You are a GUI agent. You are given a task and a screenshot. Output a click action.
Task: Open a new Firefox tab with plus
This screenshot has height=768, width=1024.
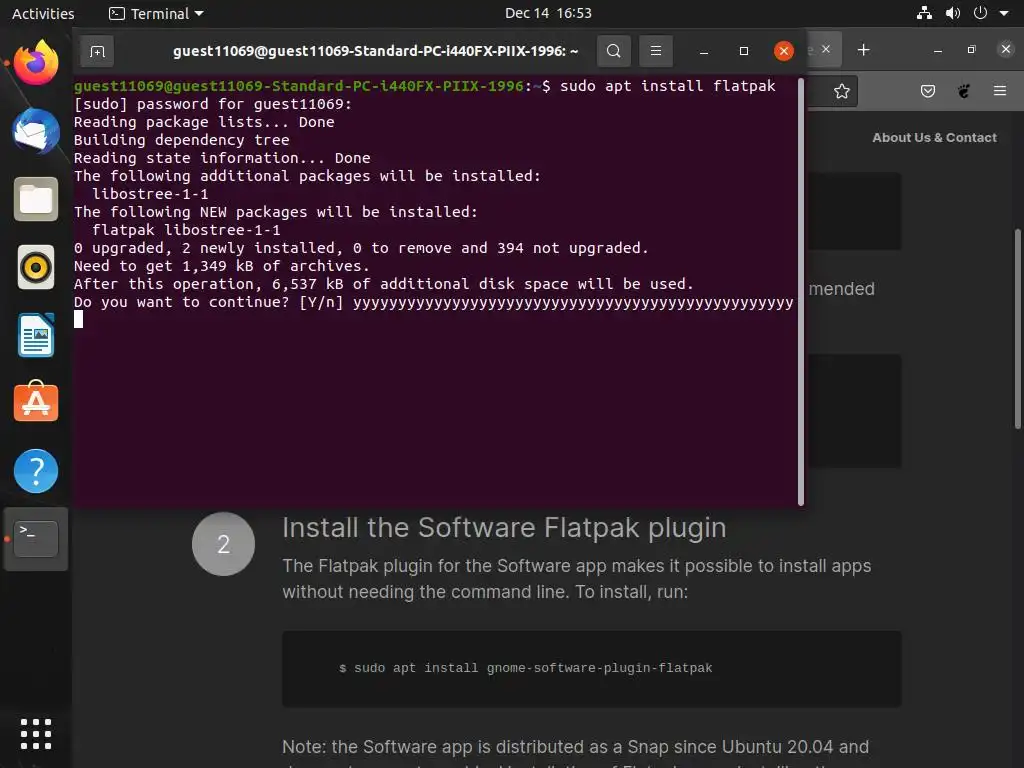pos(863,50)
